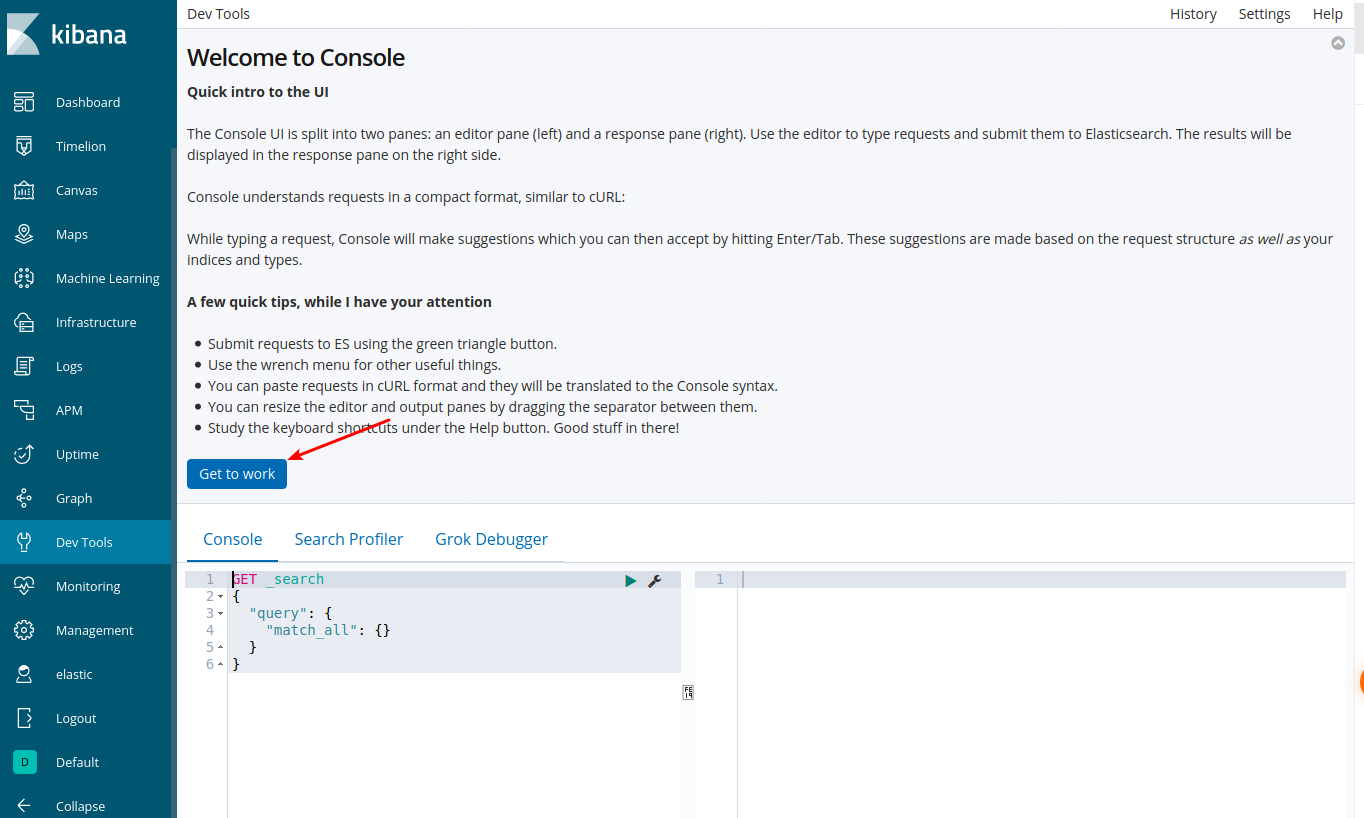Open the elastic user profile icon
The image size is (1364, 818).
pyautogui.click(x=24, y=674)
